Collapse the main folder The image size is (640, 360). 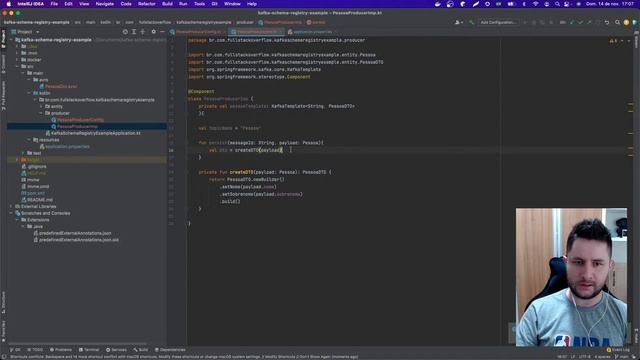tap(23, 73)
